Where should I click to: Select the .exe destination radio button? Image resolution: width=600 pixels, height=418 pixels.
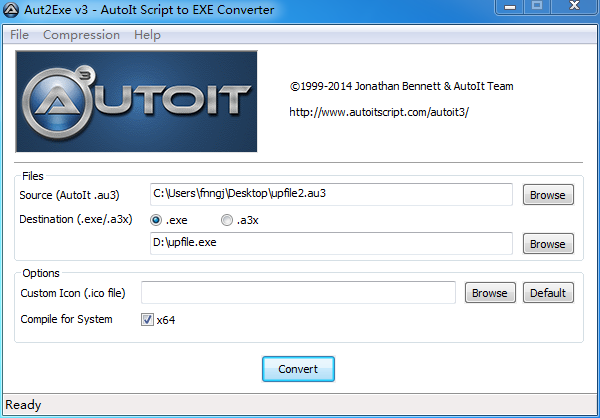tap(156, 220)
